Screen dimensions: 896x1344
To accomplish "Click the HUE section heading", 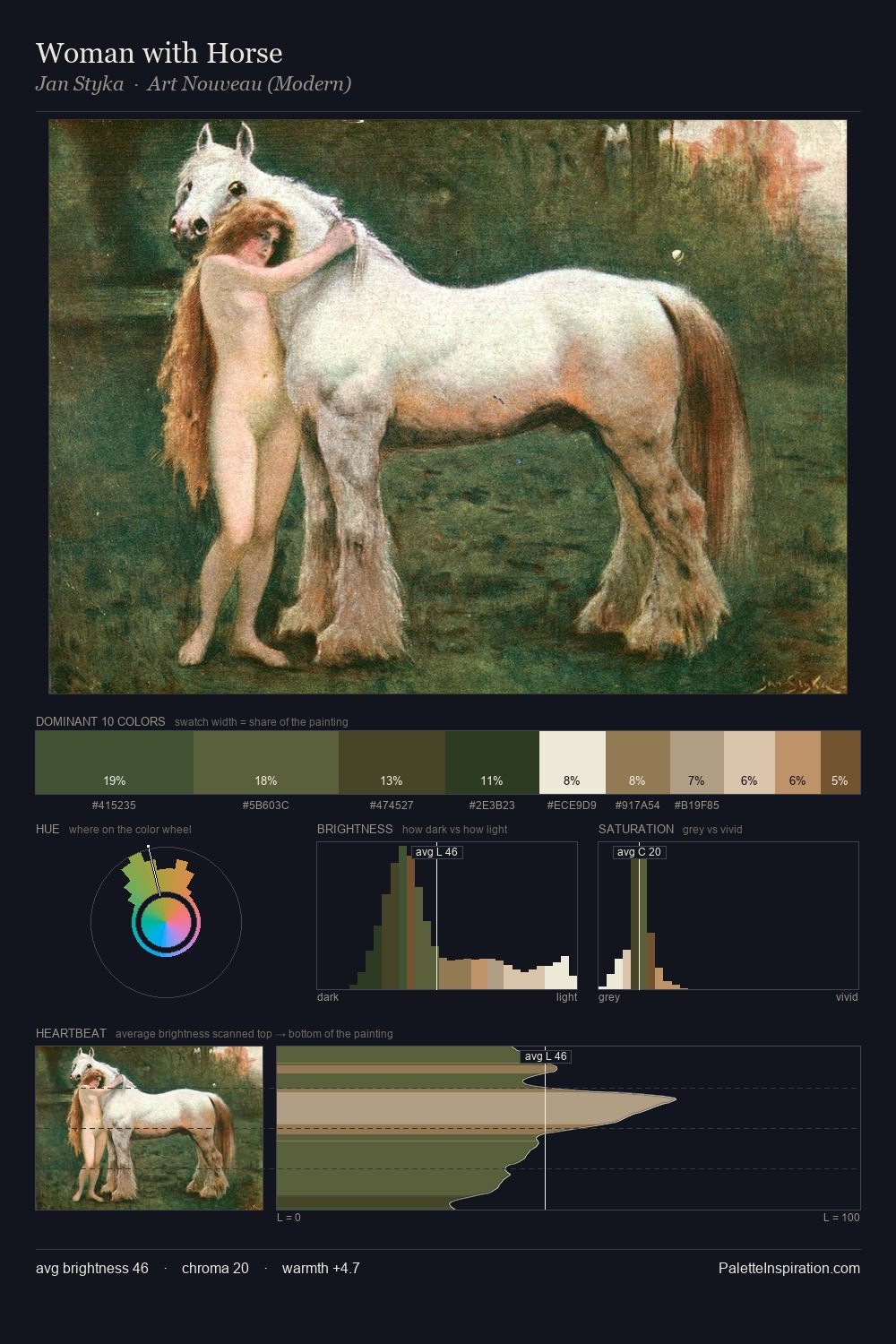I will 47,829.
